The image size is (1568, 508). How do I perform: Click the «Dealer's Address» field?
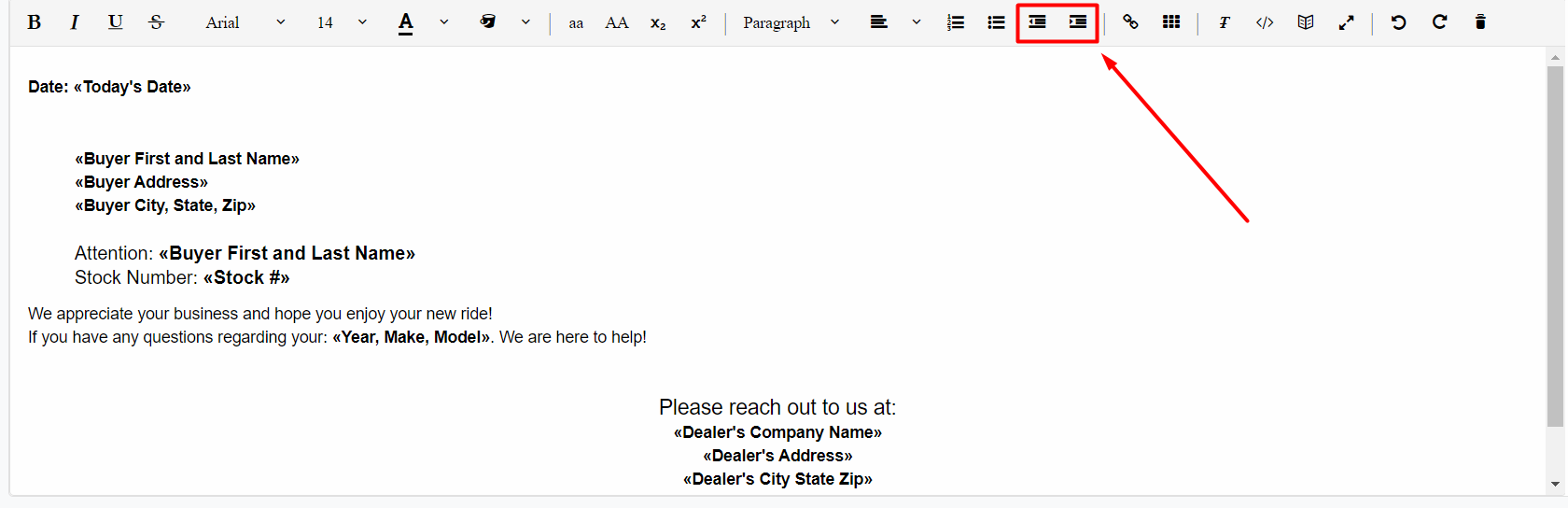click(777, 456)
